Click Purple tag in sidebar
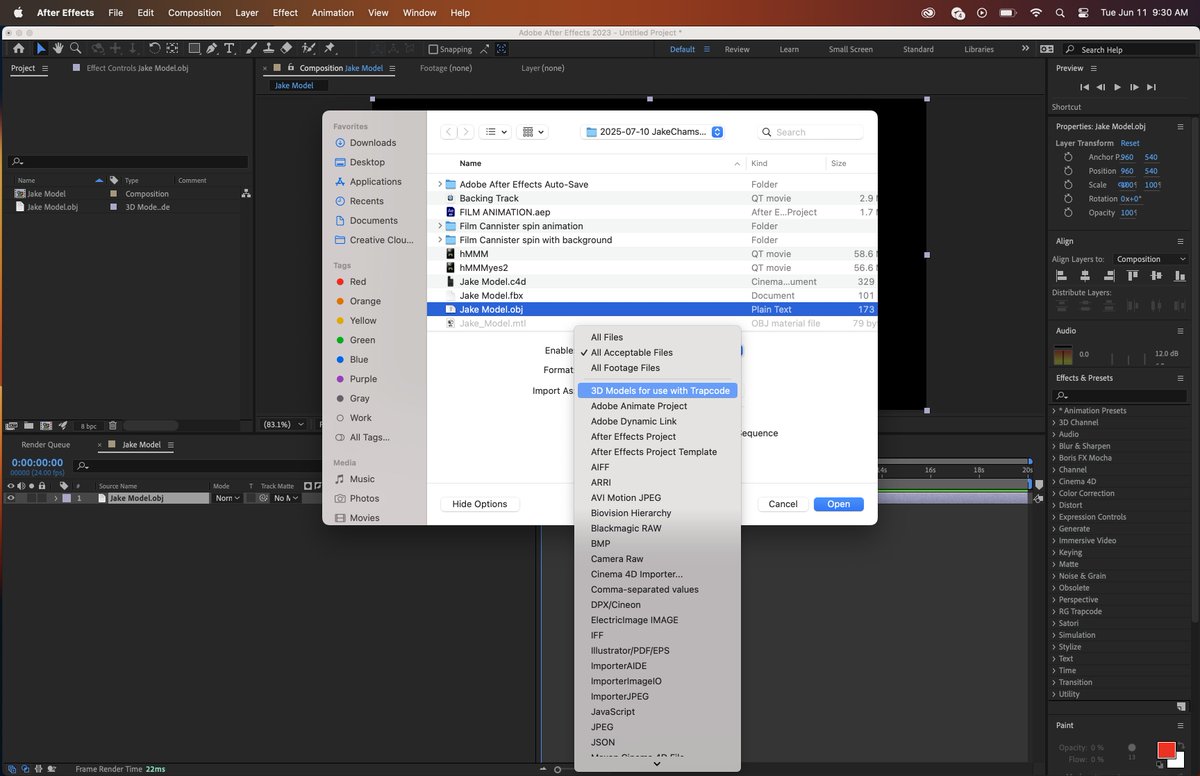Screen dimensions: 1200x776 pyautogui.click(x=363, y=379)
